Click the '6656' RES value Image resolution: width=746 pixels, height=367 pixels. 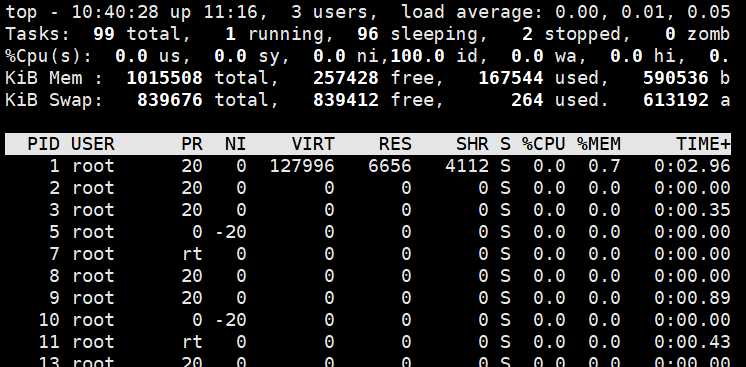(390, 166)
